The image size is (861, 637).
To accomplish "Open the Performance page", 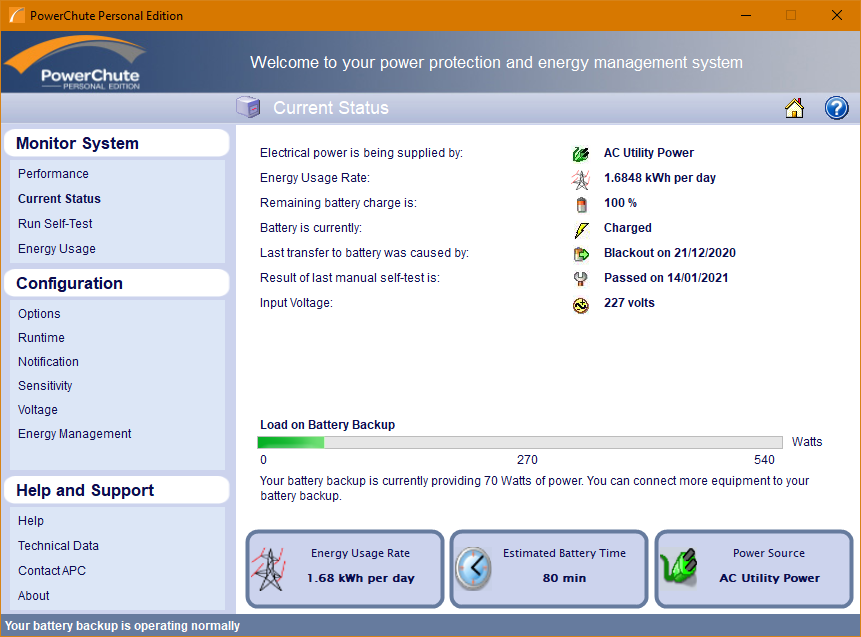I will [53, 174].
